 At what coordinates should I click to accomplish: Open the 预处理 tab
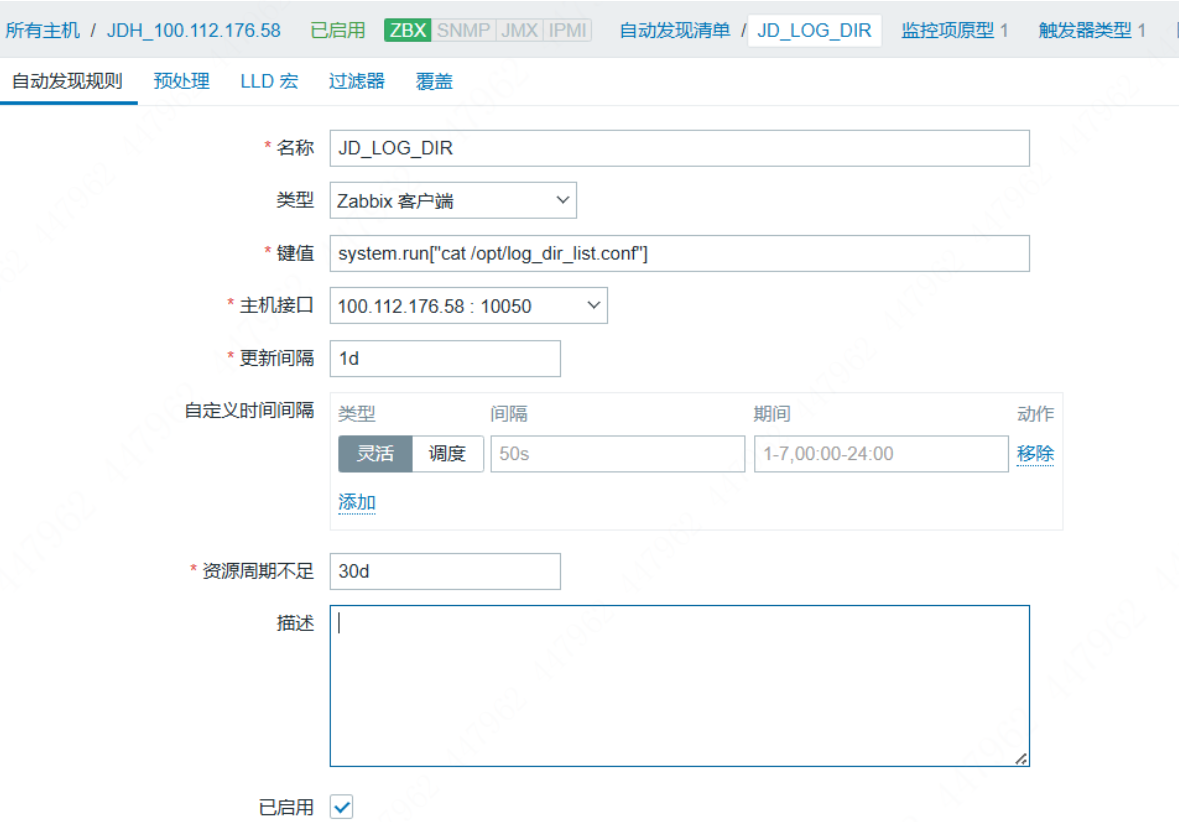tap(181, 81)
